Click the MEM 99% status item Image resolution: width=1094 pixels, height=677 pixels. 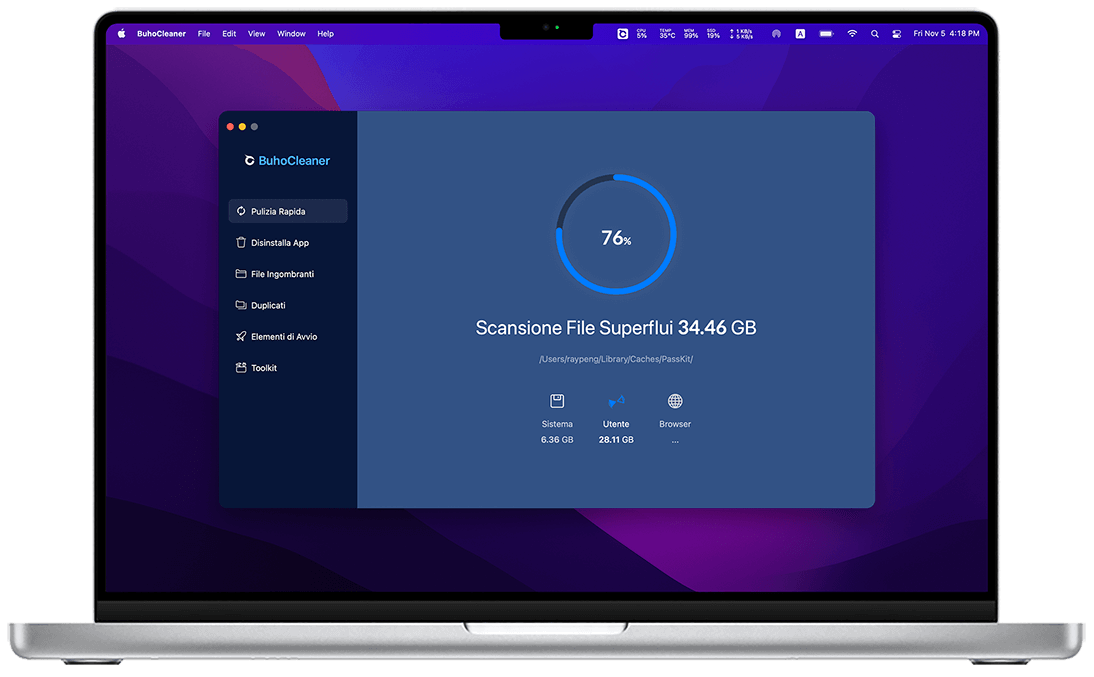691,34
